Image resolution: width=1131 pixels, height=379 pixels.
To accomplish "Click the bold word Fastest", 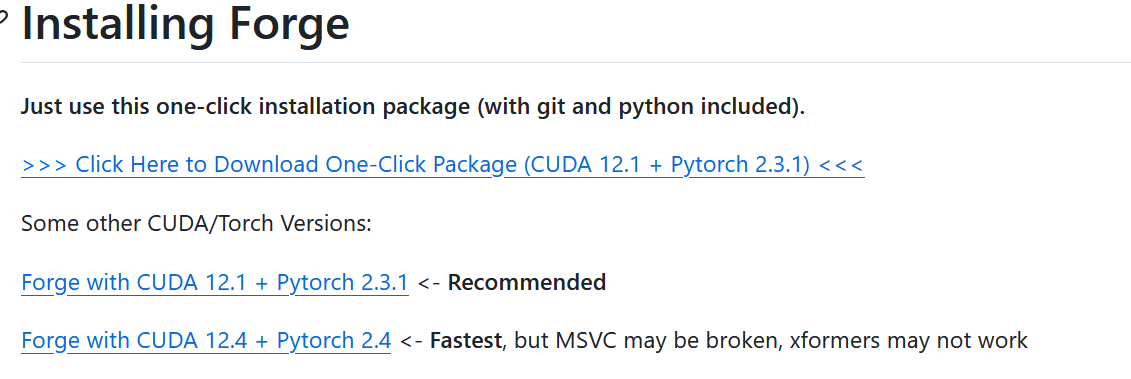I will click(x=465, y=339).
